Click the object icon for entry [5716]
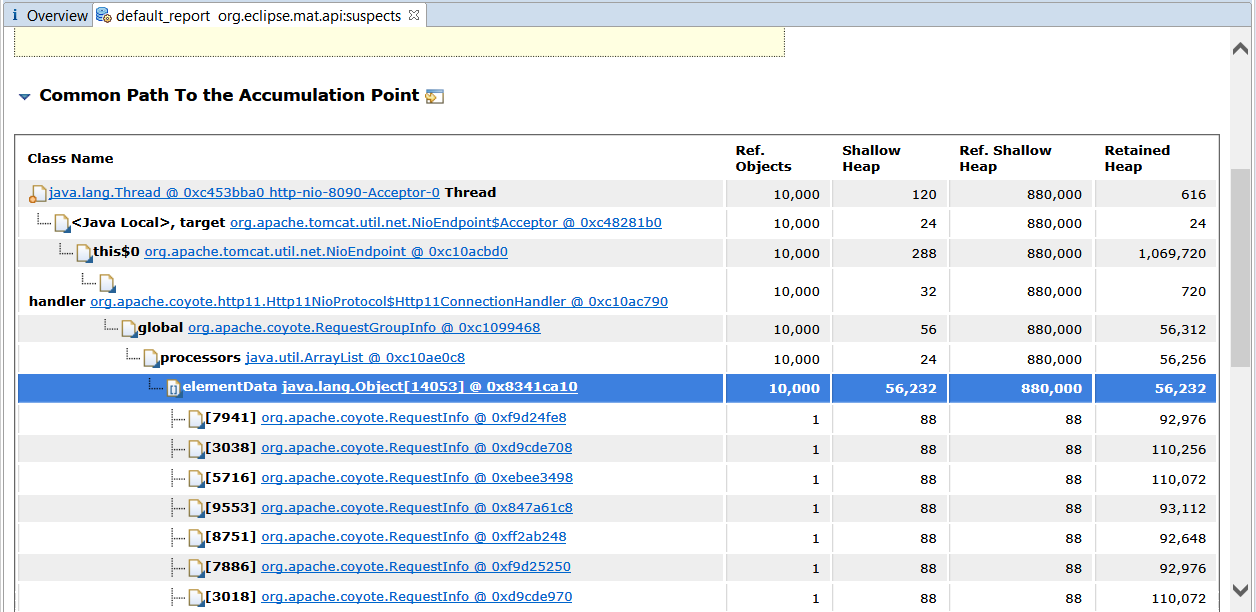Image resolution: width=1256 pixels, height=612 pixels. pyautogui.click(x=196, y=479)
